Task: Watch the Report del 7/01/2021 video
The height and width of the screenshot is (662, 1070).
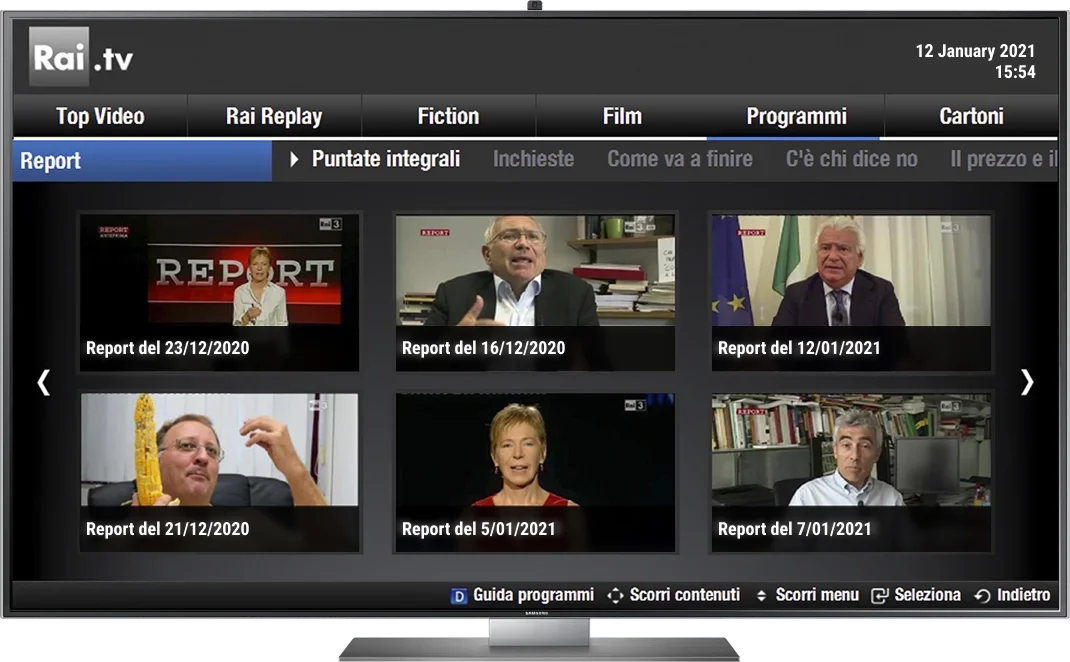Action: (851, 471)
